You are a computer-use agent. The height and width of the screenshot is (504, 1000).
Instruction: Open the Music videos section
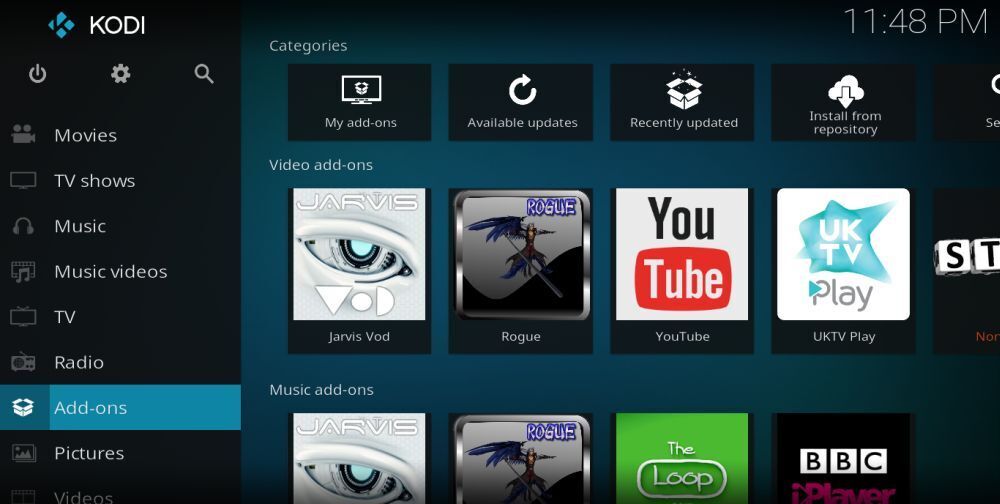pyautogui.click(x=121, y=271)
